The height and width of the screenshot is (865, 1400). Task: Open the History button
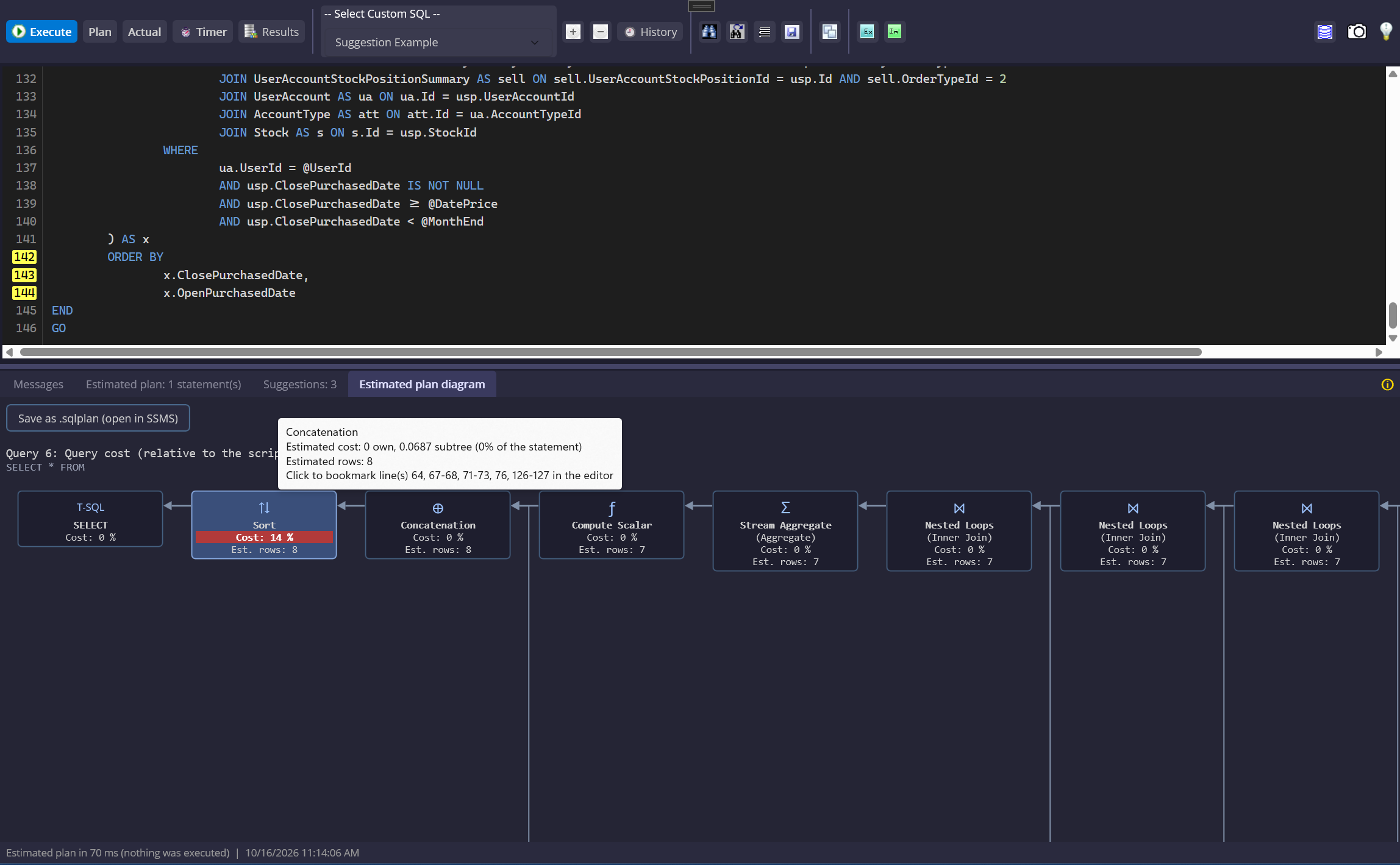(x=651, y=32)
